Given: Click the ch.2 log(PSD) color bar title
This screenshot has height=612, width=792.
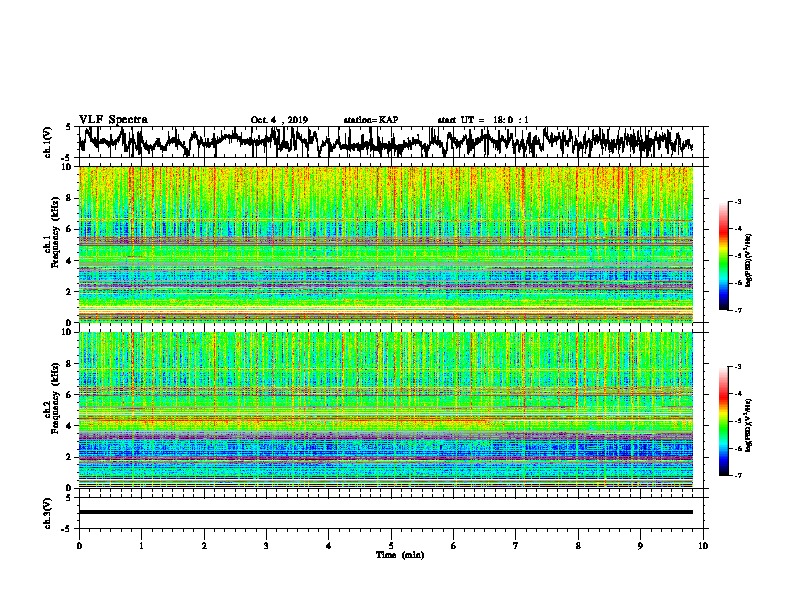Looking at the screenshot, I should pos(749,425).
